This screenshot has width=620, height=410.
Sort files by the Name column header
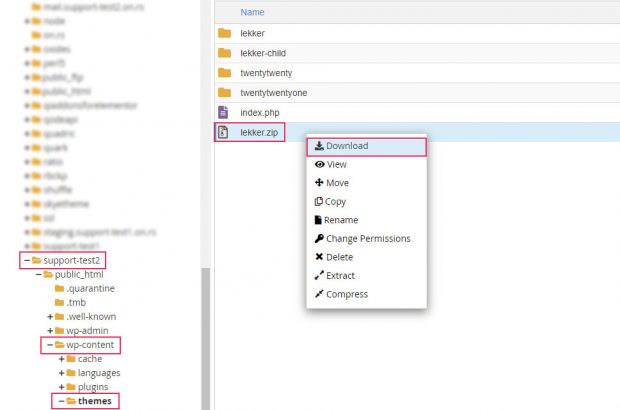click(252, 12)
